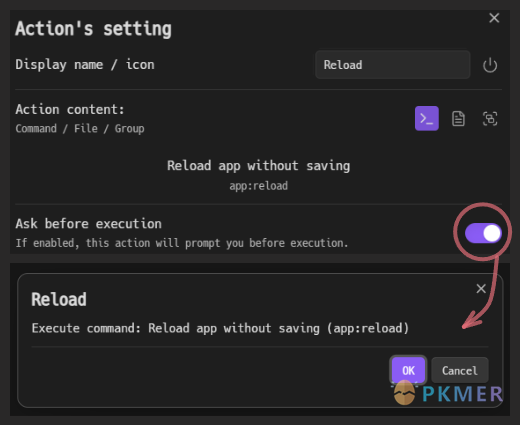Click the Reload dialog title text
The height and width of the screenshot is (425, 520).
coord(59,299)
